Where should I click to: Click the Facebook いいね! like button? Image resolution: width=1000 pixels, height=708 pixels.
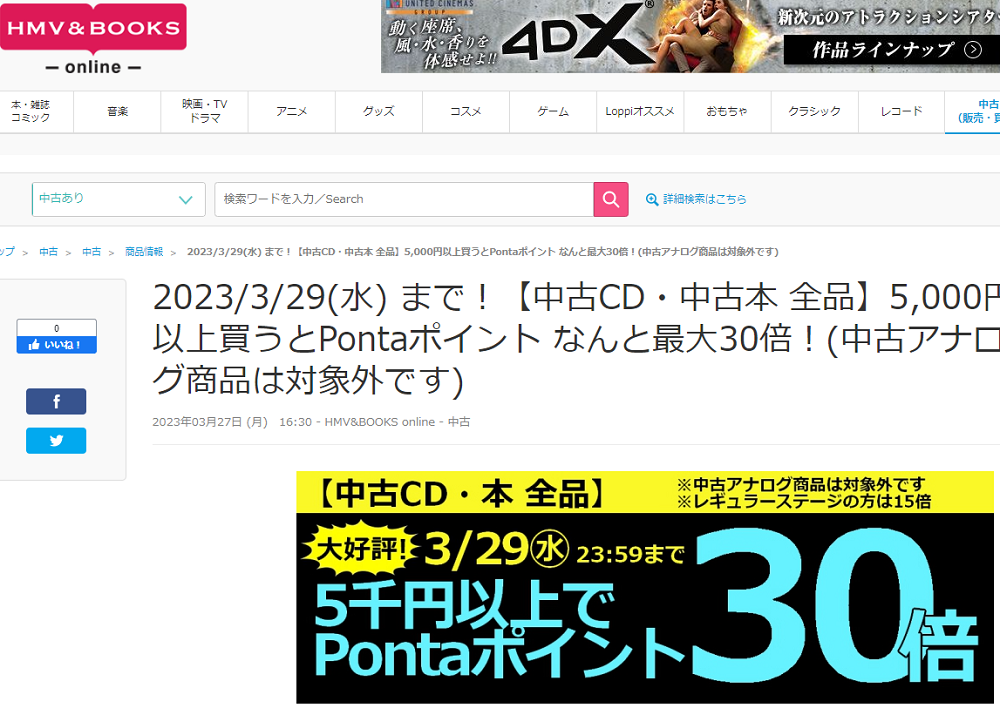click(57, 344)
